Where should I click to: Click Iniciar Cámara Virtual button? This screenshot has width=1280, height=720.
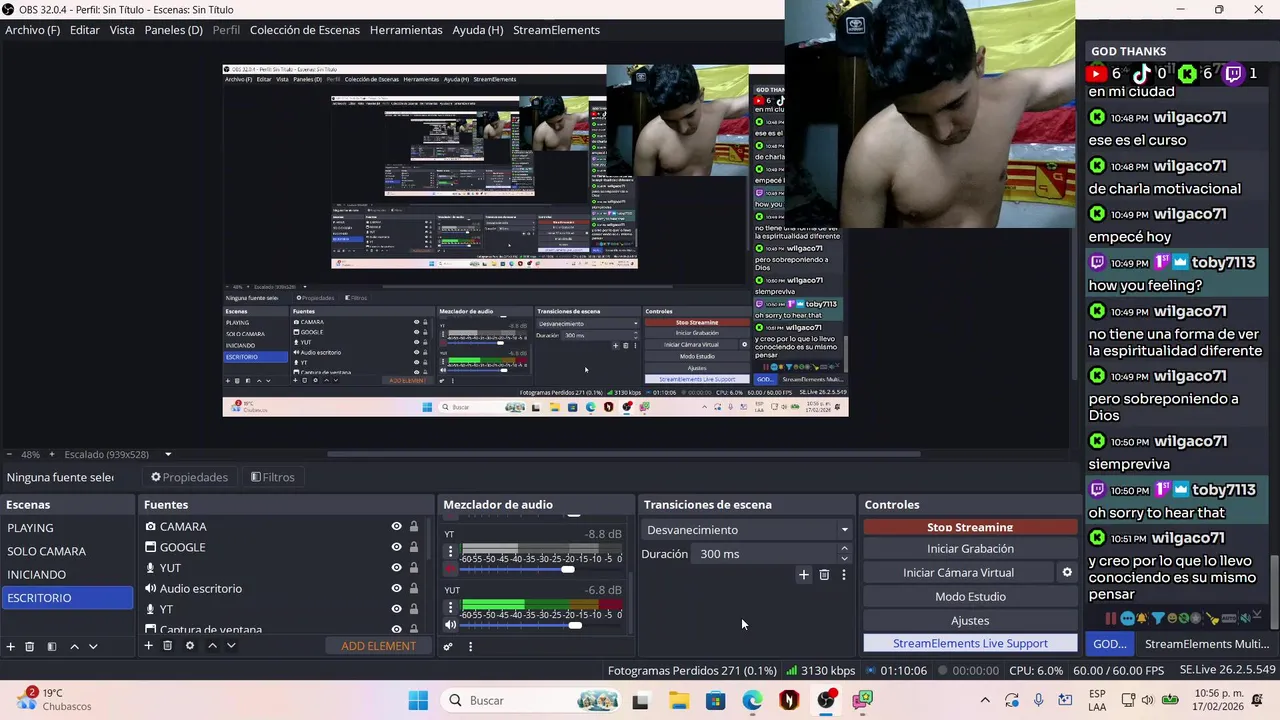tap(958, 573)
